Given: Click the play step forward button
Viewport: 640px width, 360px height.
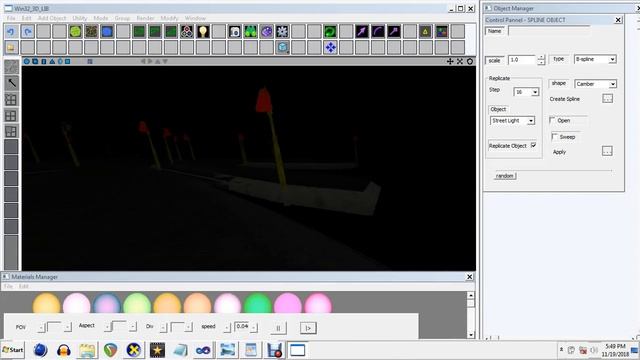Looking at the screenshot, I should (x=308, y=328).
